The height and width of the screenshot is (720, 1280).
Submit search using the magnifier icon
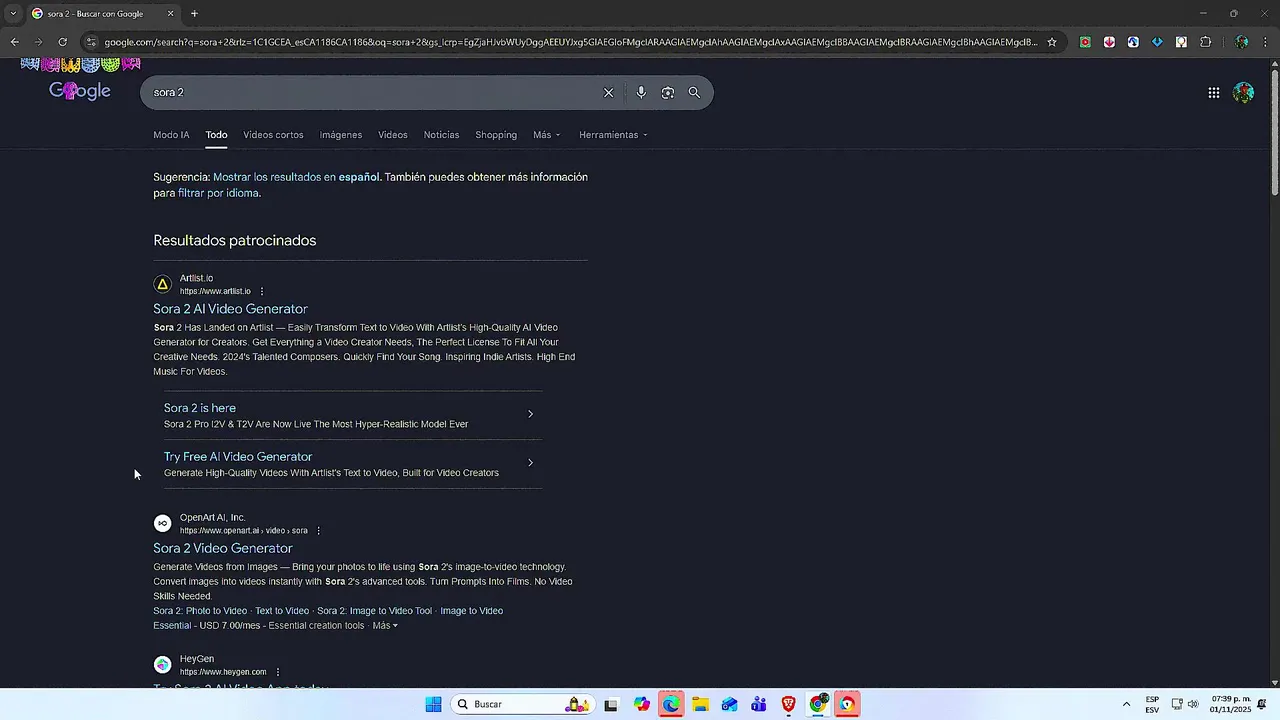pyautogui.click(x=694, y=92)
